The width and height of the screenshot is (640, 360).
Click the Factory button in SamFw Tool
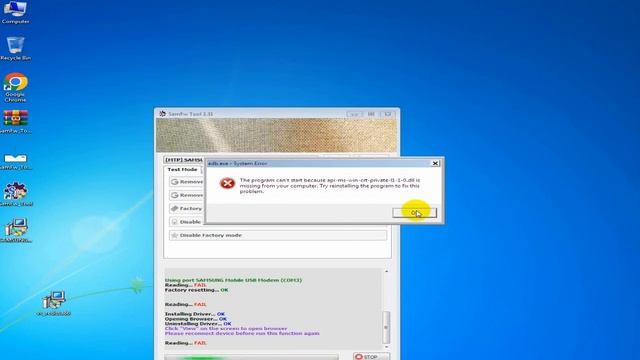click(x=186, y=209)
